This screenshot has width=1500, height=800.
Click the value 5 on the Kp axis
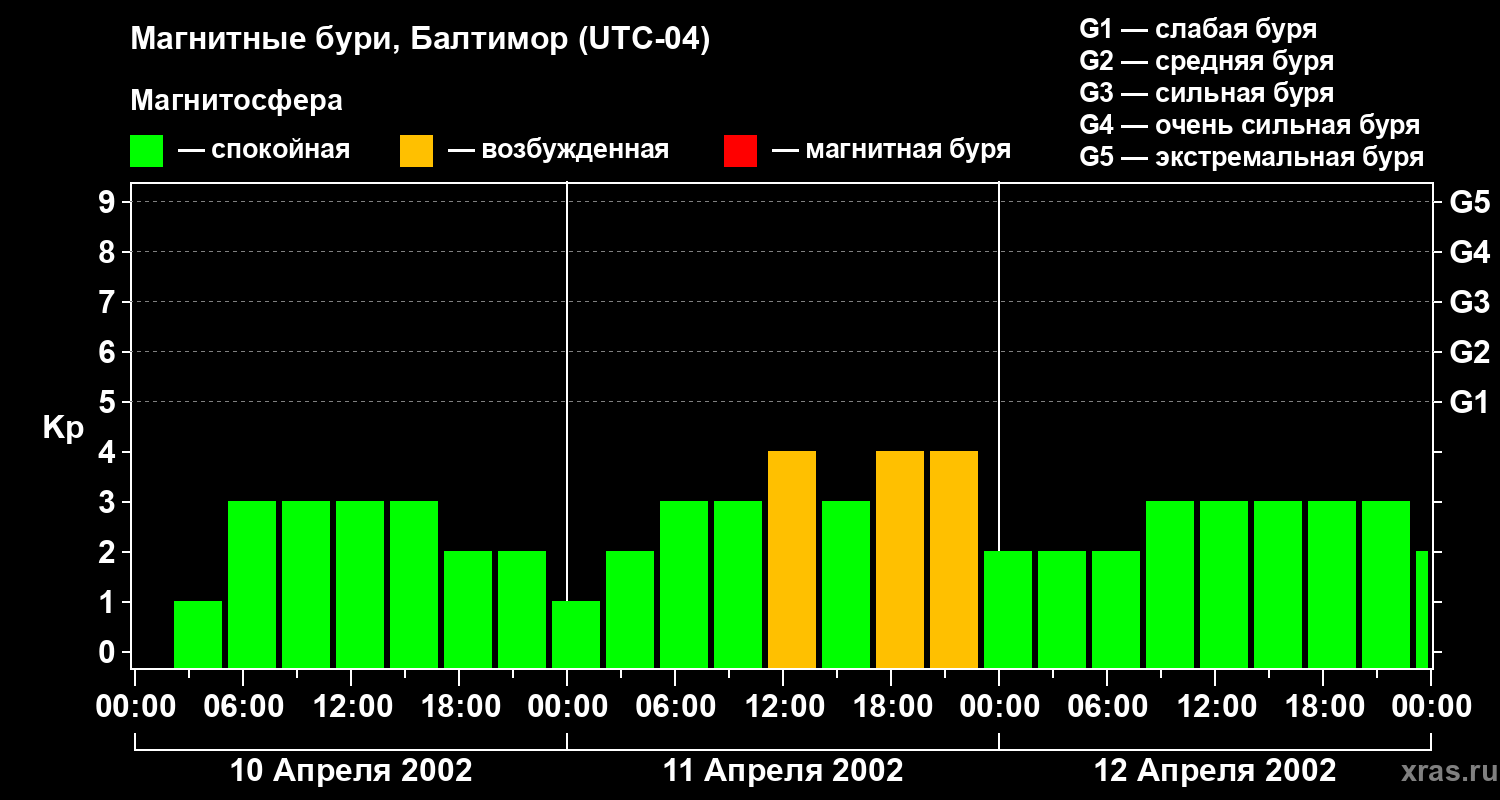pos(108,403)
